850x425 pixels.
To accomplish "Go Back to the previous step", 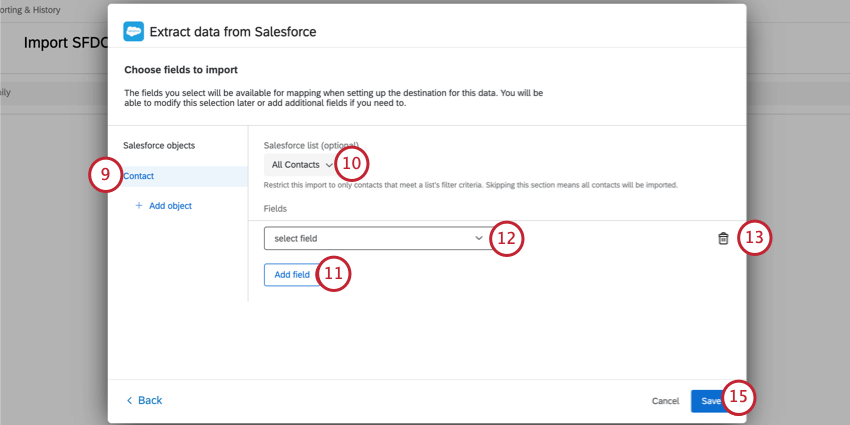I will [149, 401].
